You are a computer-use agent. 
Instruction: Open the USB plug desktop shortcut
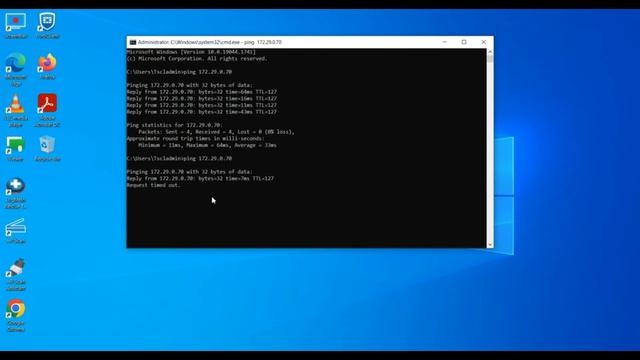[16, 274]
